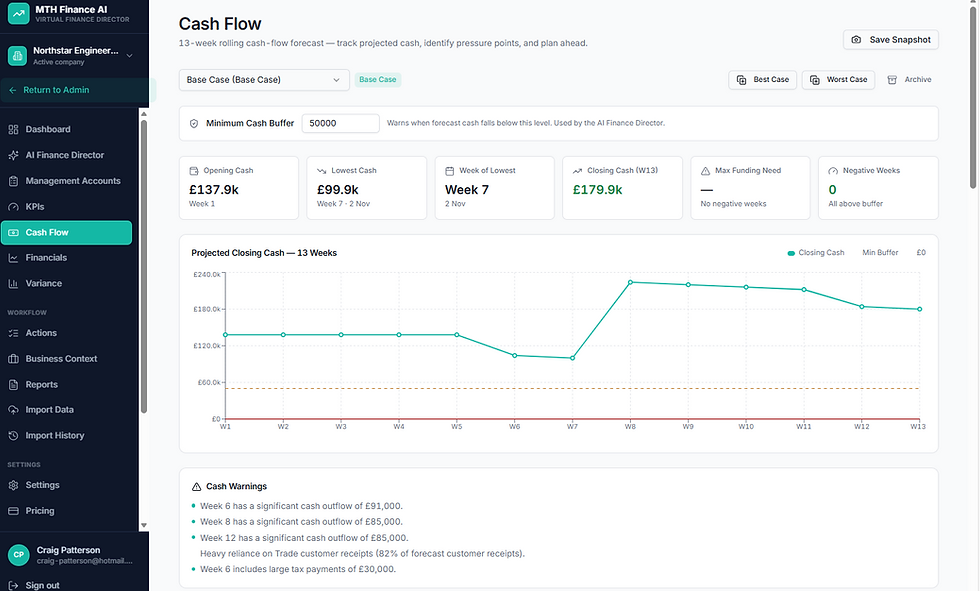Click the Northstar Engineering company building icon
Viewport: 980px width, 591px height.
(18, 56)
